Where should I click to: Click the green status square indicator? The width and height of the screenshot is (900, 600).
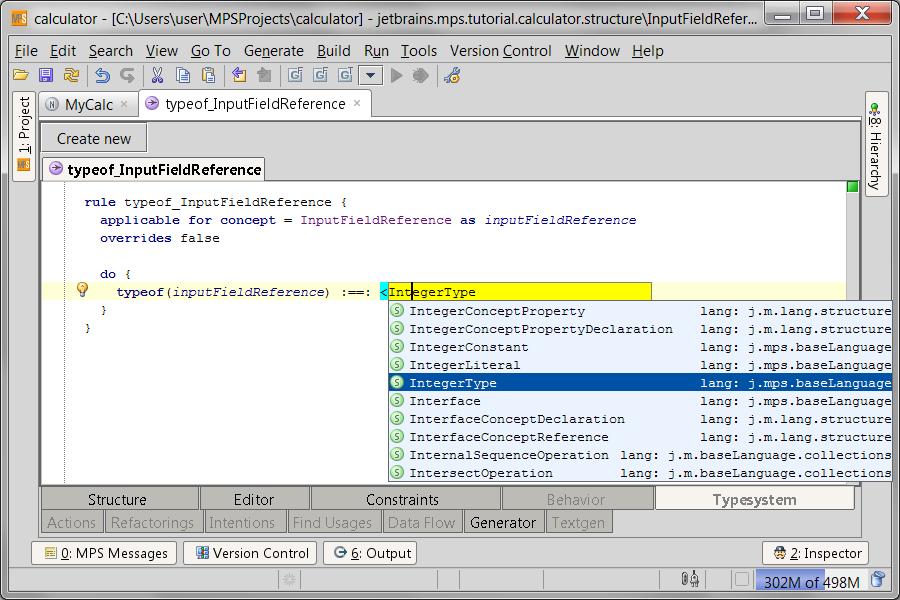(852, 187)
